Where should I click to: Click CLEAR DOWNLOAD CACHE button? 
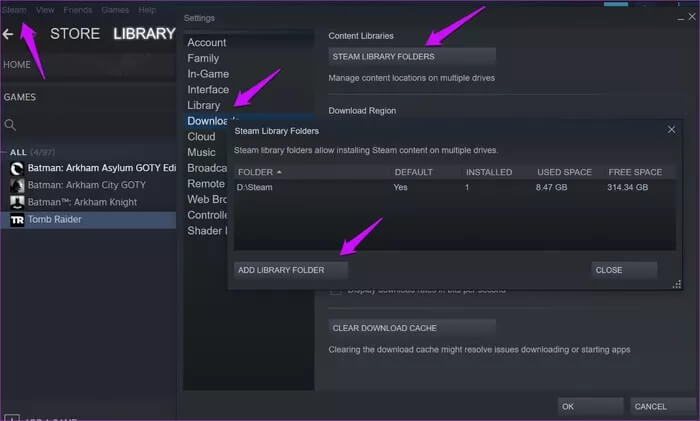click(x=412, y=328)
